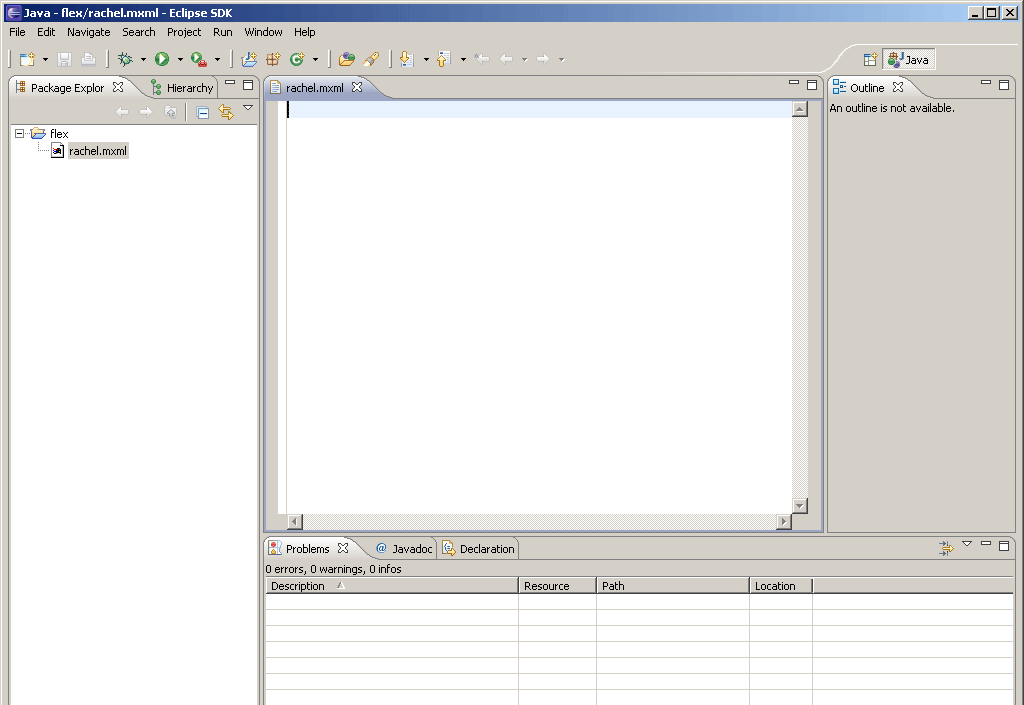The height and width of the screenshot is (705, 1024).
Task: Click the editor vertical scrollbar down arrow
Action: (x=799, y=506)
